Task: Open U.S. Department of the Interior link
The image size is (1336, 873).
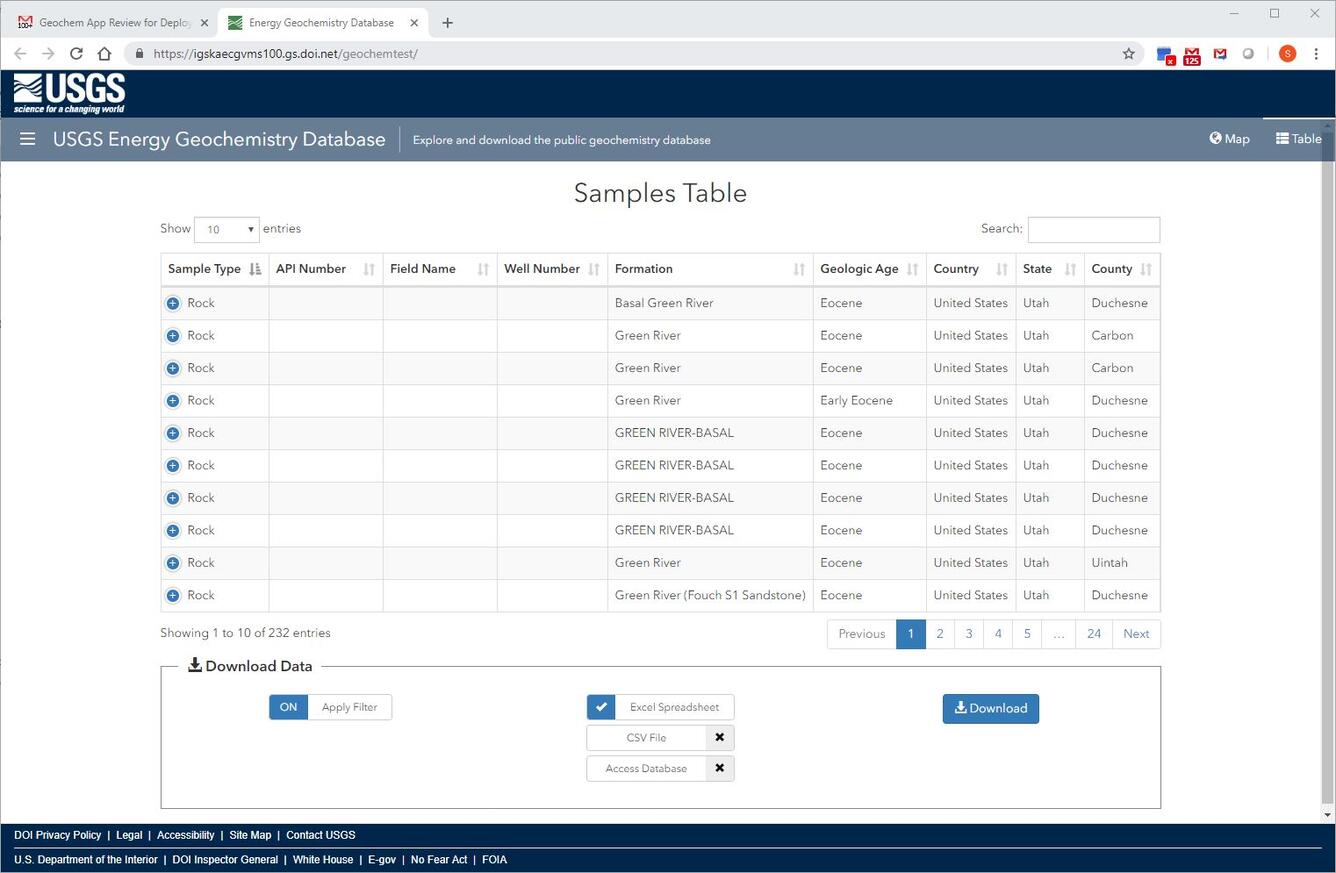Action: (86, 860)
